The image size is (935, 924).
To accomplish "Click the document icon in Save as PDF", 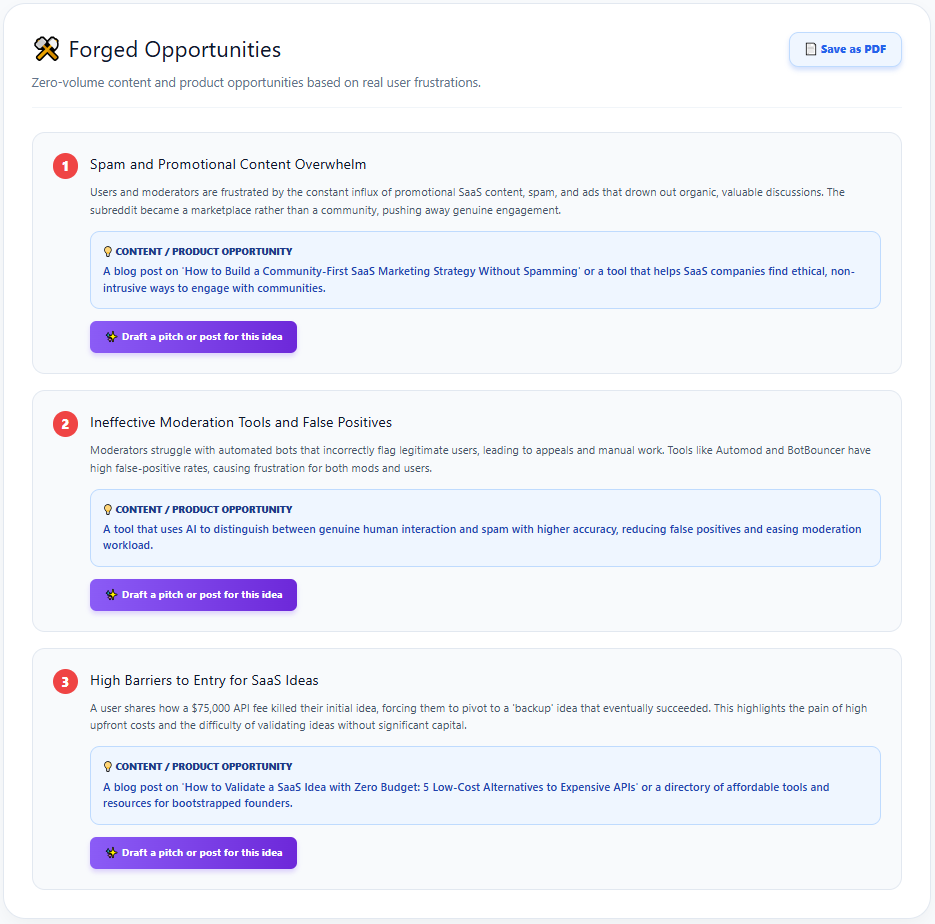I will (x=810, y=49).
